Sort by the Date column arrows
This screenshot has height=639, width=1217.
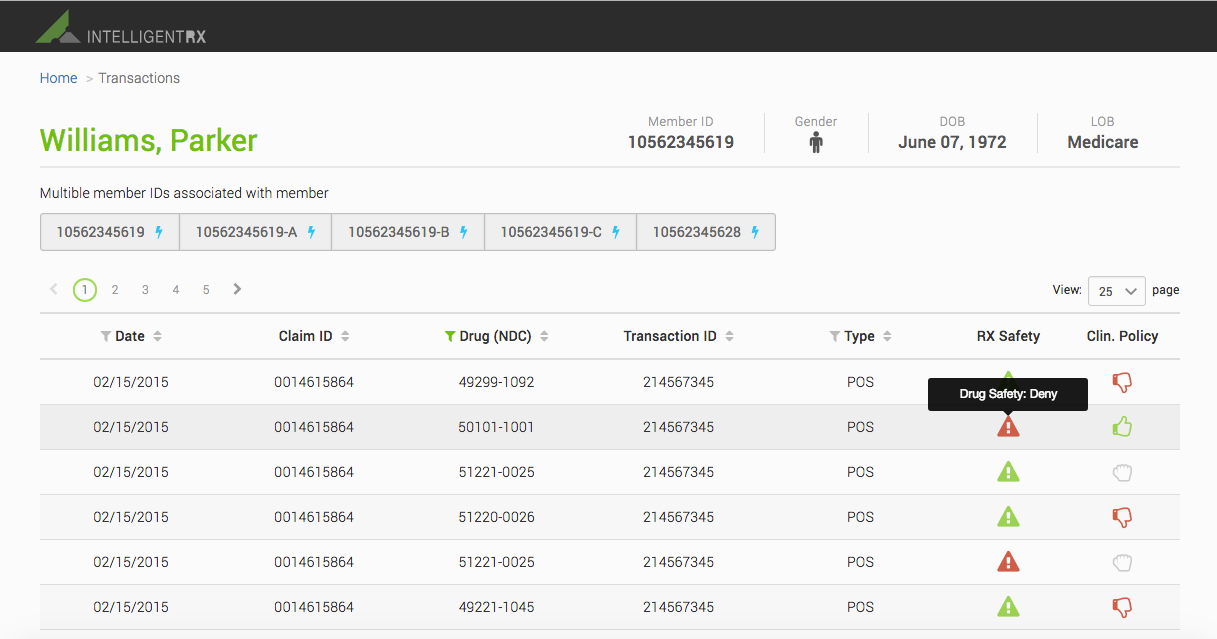pyautogui.click(x=158, y=337)
